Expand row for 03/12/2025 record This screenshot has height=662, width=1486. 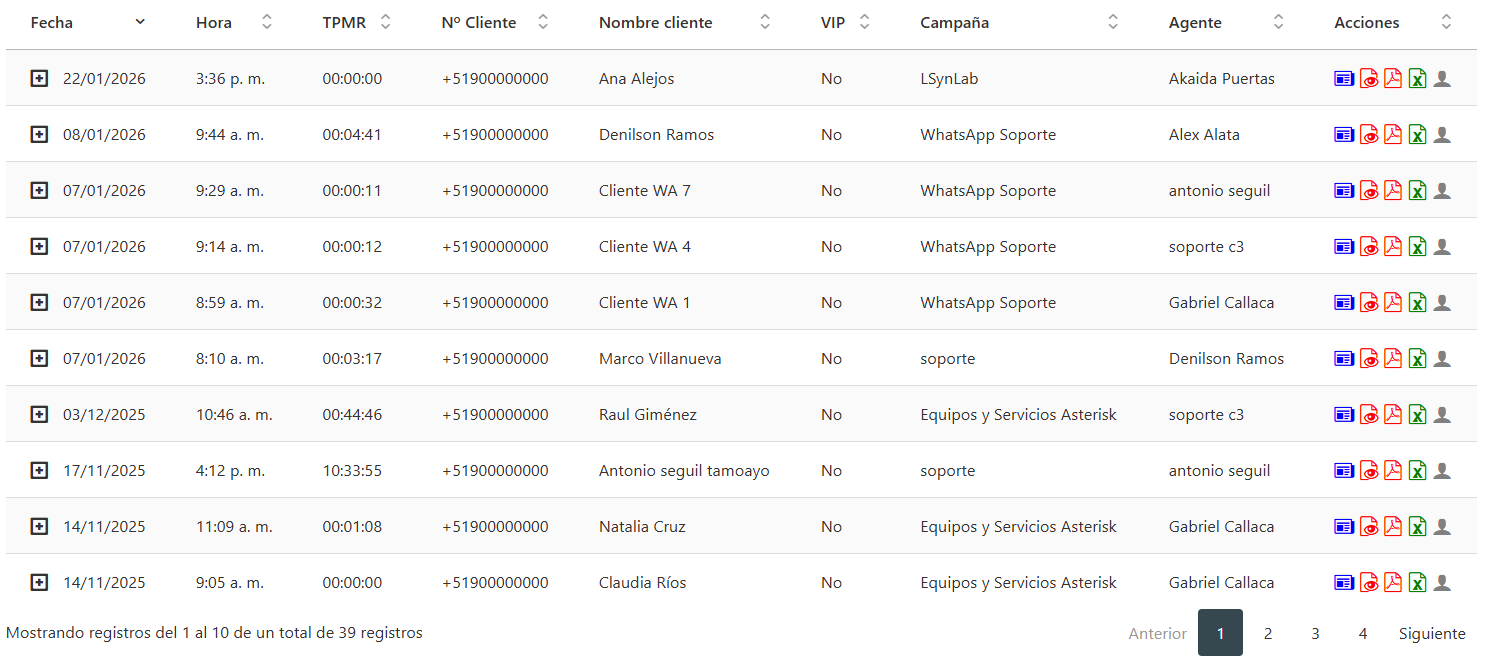click(39, 415)
